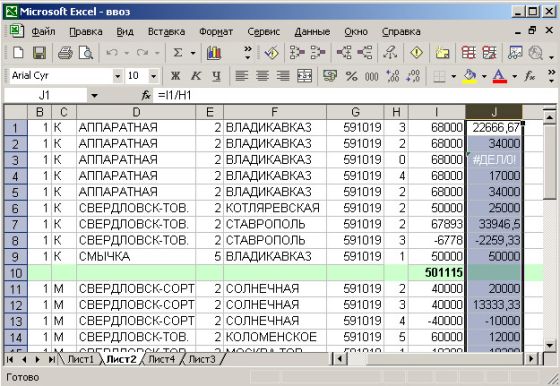Launch the Chart Wizard

214,53
